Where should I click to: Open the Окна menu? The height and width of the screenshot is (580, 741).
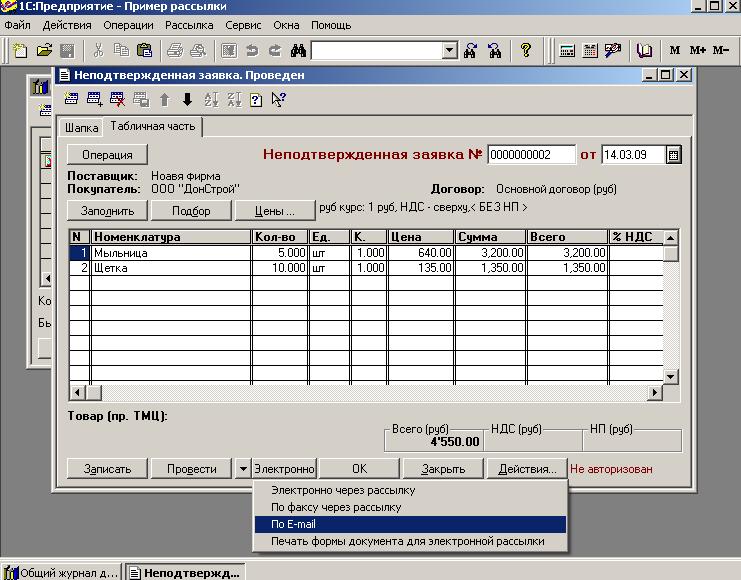click(286, 25)
